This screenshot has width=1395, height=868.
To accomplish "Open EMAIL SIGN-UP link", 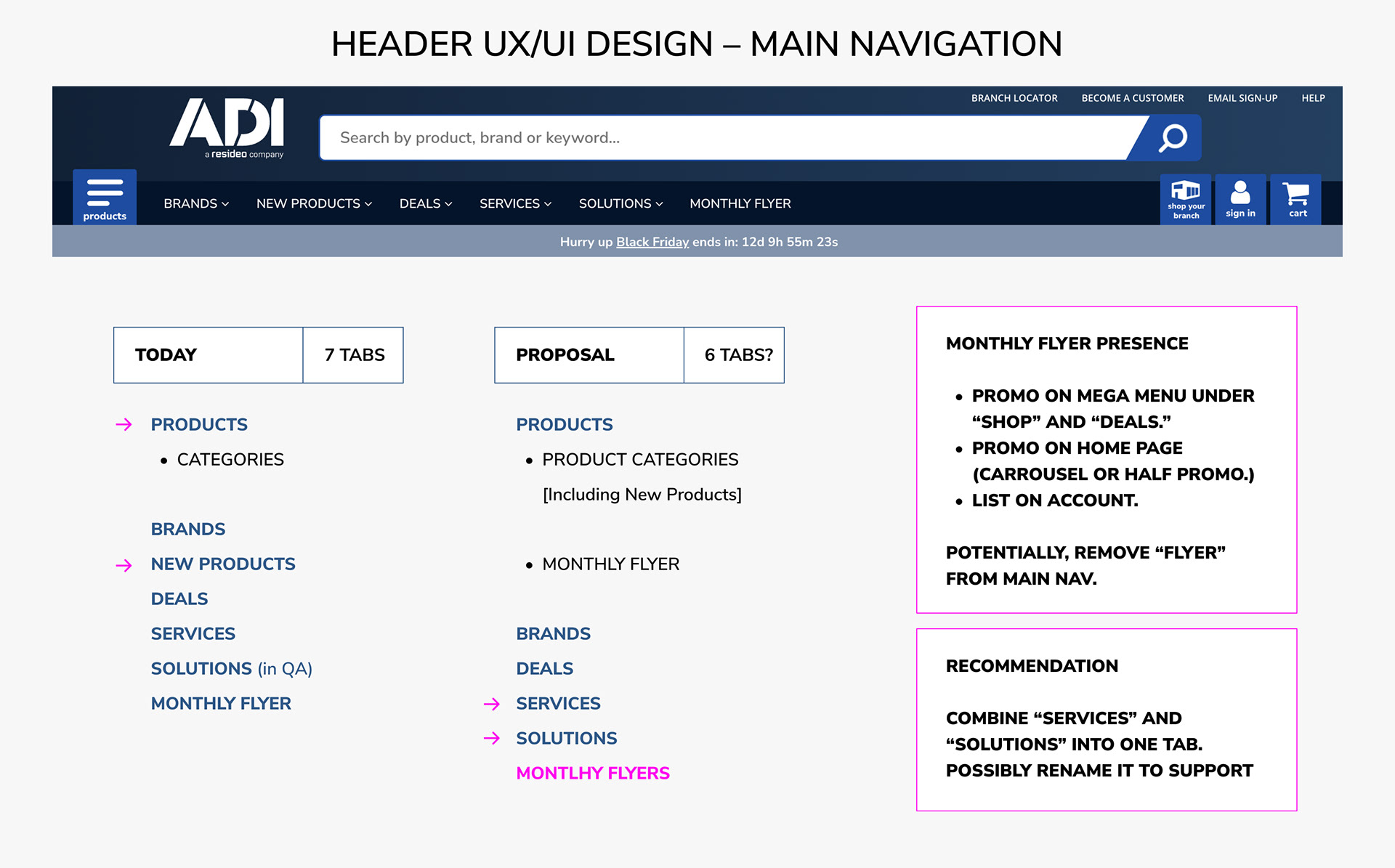I will point(1242,98).
